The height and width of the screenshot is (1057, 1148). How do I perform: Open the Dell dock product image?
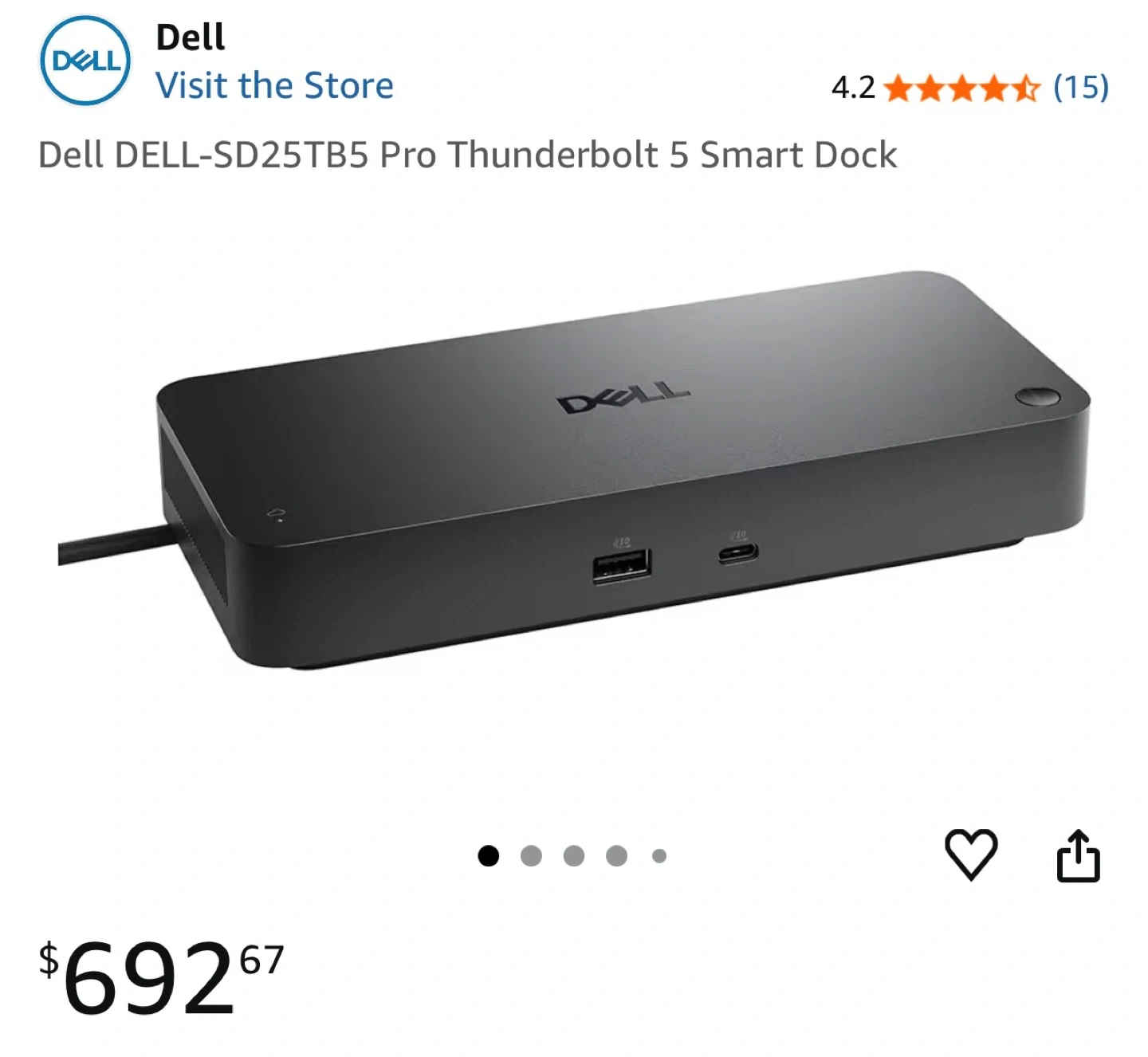[574, 470]
